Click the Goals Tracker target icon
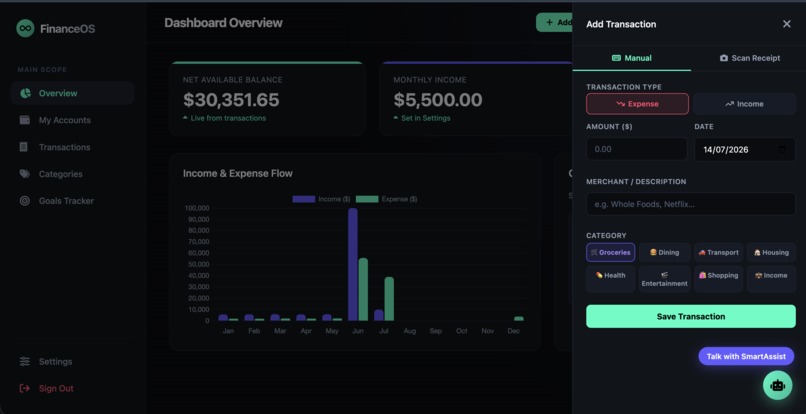806x414 pixels. click(24, 201)
